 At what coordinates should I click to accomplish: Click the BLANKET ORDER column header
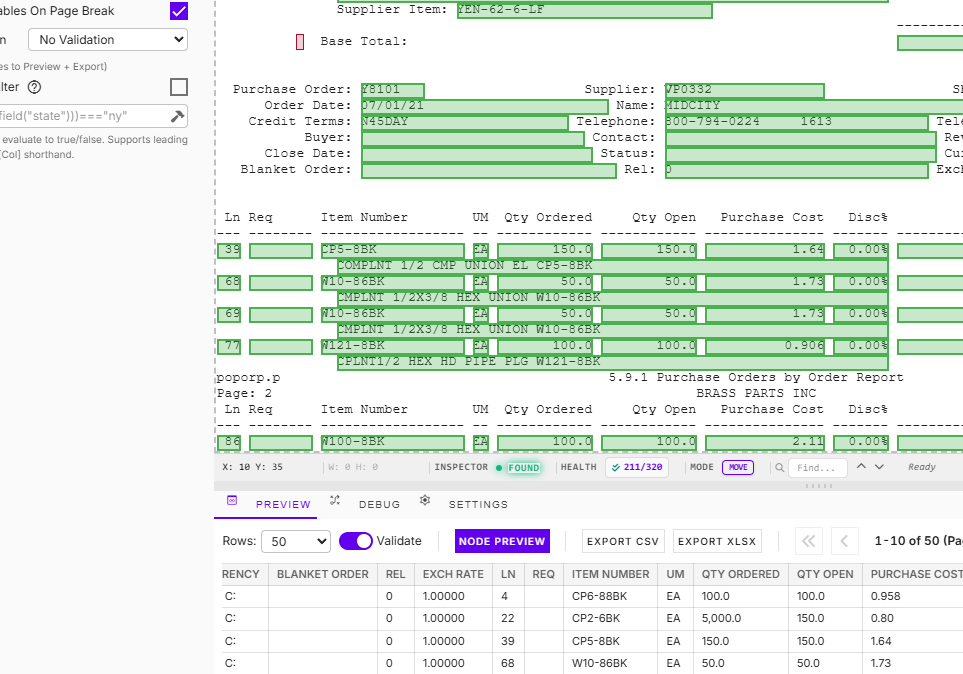322,574
